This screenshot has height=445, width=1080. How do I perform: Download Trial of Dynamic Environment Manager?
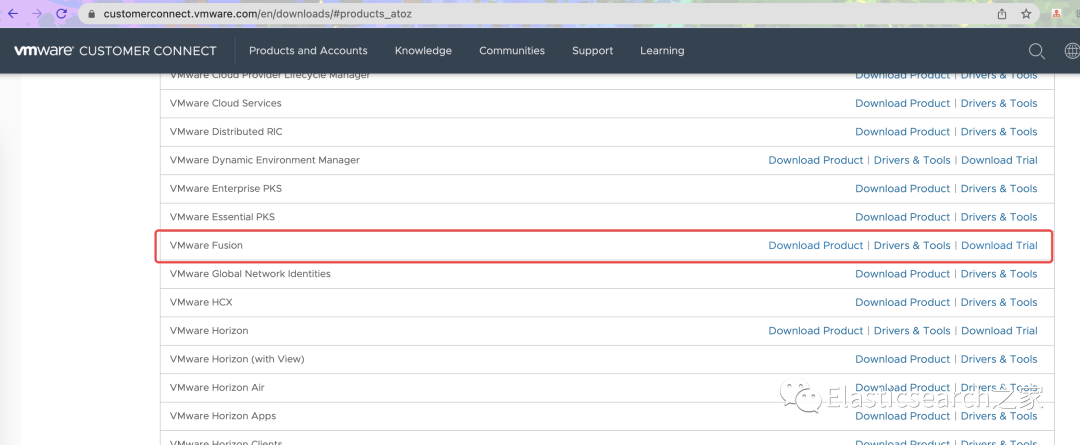999,160
